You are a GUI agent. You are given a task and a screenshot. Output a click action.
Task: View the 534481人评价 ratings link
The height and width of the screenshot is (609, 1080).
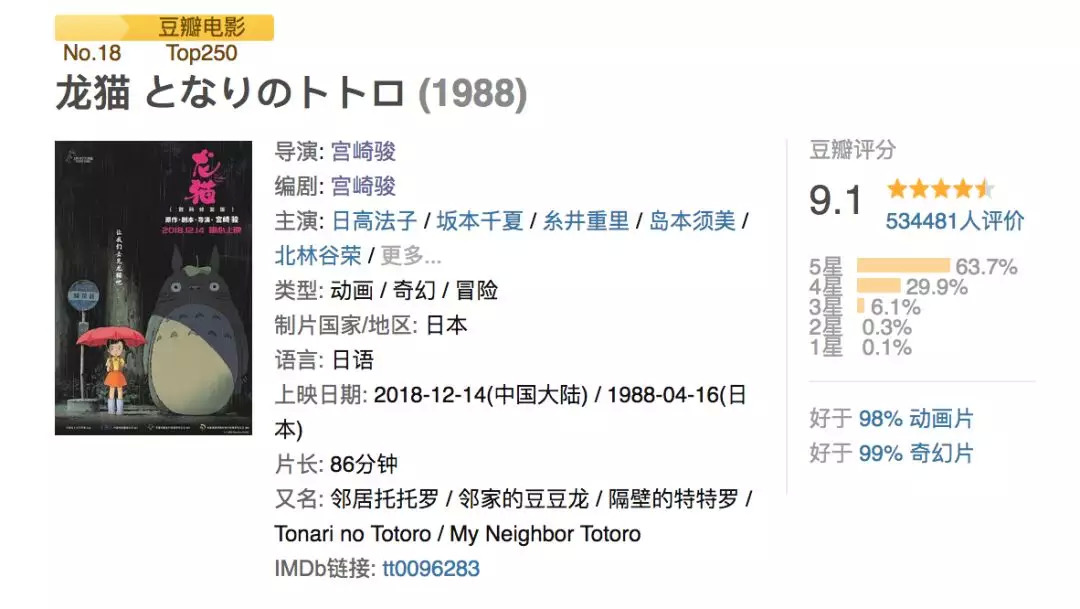click(955, 221)
